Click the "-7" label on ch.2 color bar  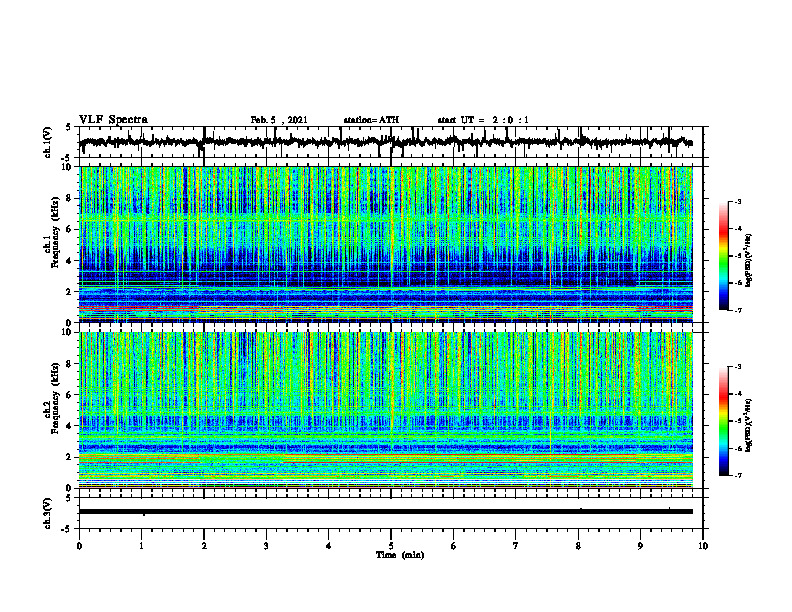coord(738,476)
